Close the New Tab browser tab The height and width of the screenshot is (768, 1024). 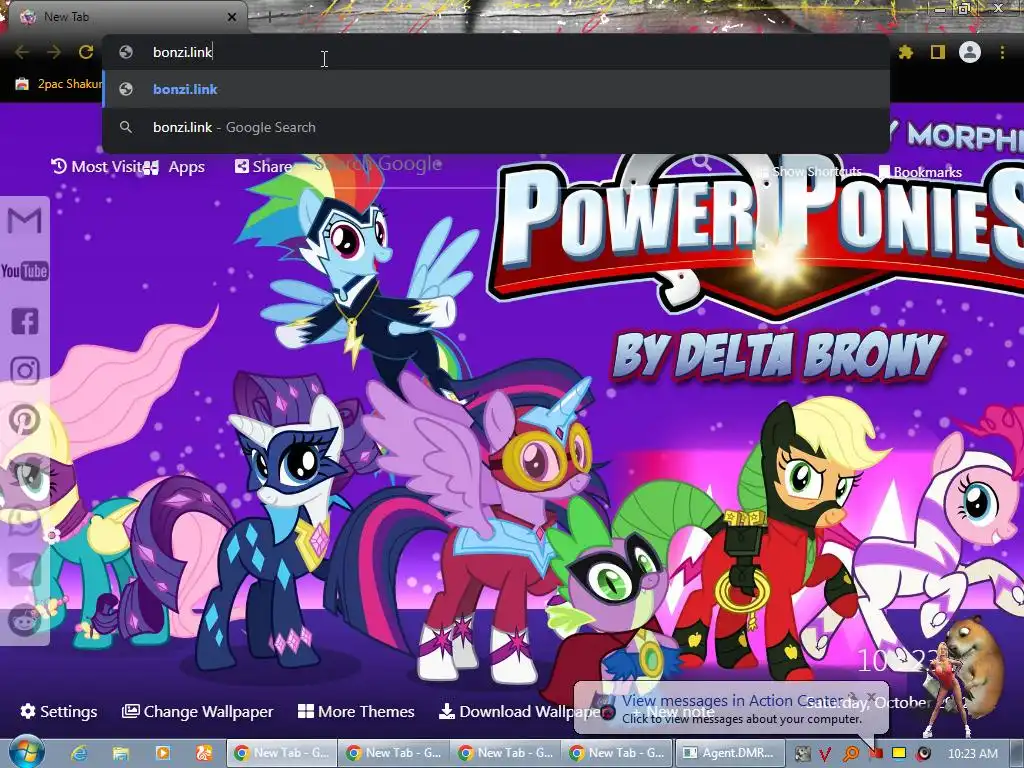(x=232, y=17)
